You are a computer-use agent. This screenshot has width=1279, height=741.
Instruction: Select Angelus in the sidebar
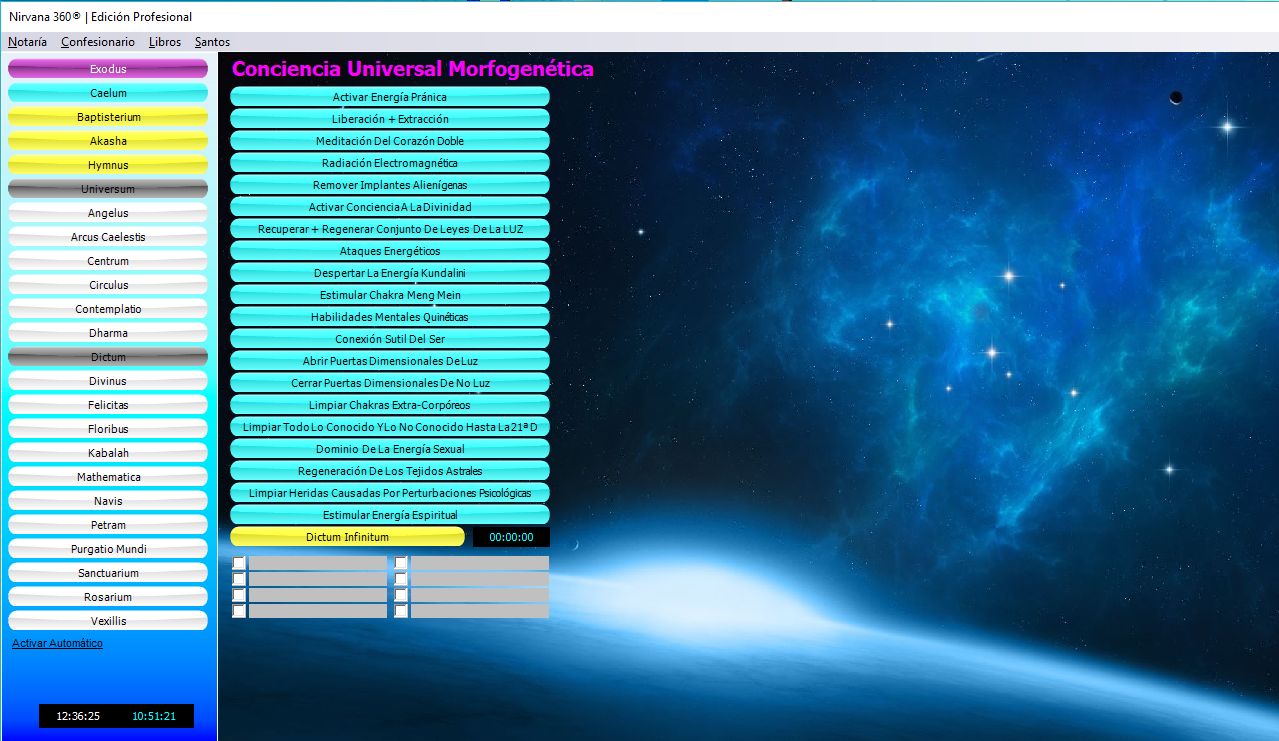108,213
